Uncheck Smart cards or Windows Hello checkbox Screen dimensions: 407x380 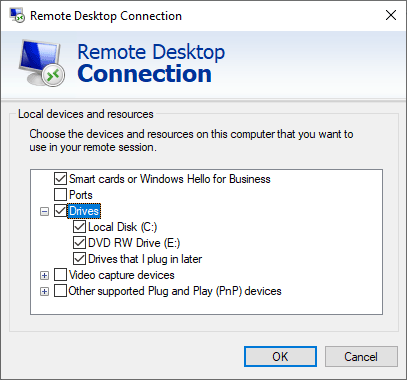click(60, 179)
